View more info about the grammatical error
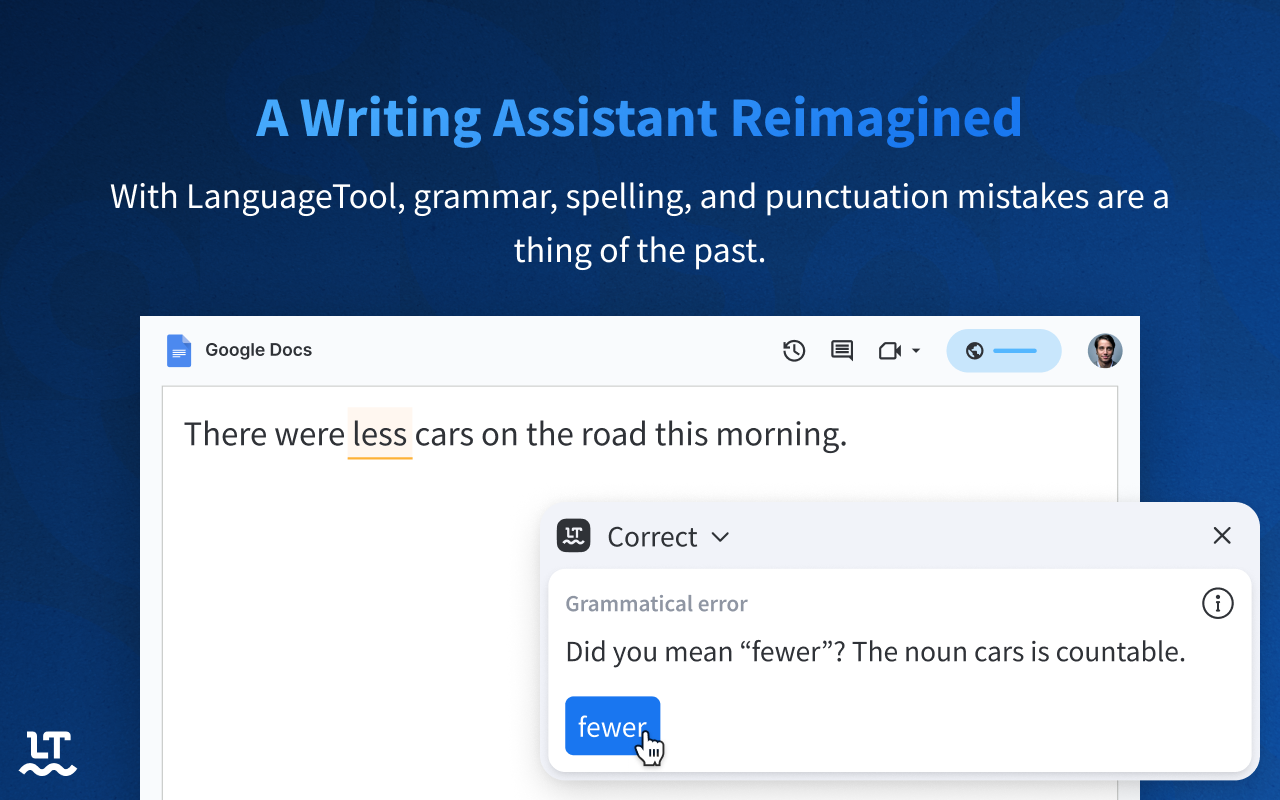The height and width of the screenshot is (800, 1280). pyautogui.click(x=1217, y=603)
